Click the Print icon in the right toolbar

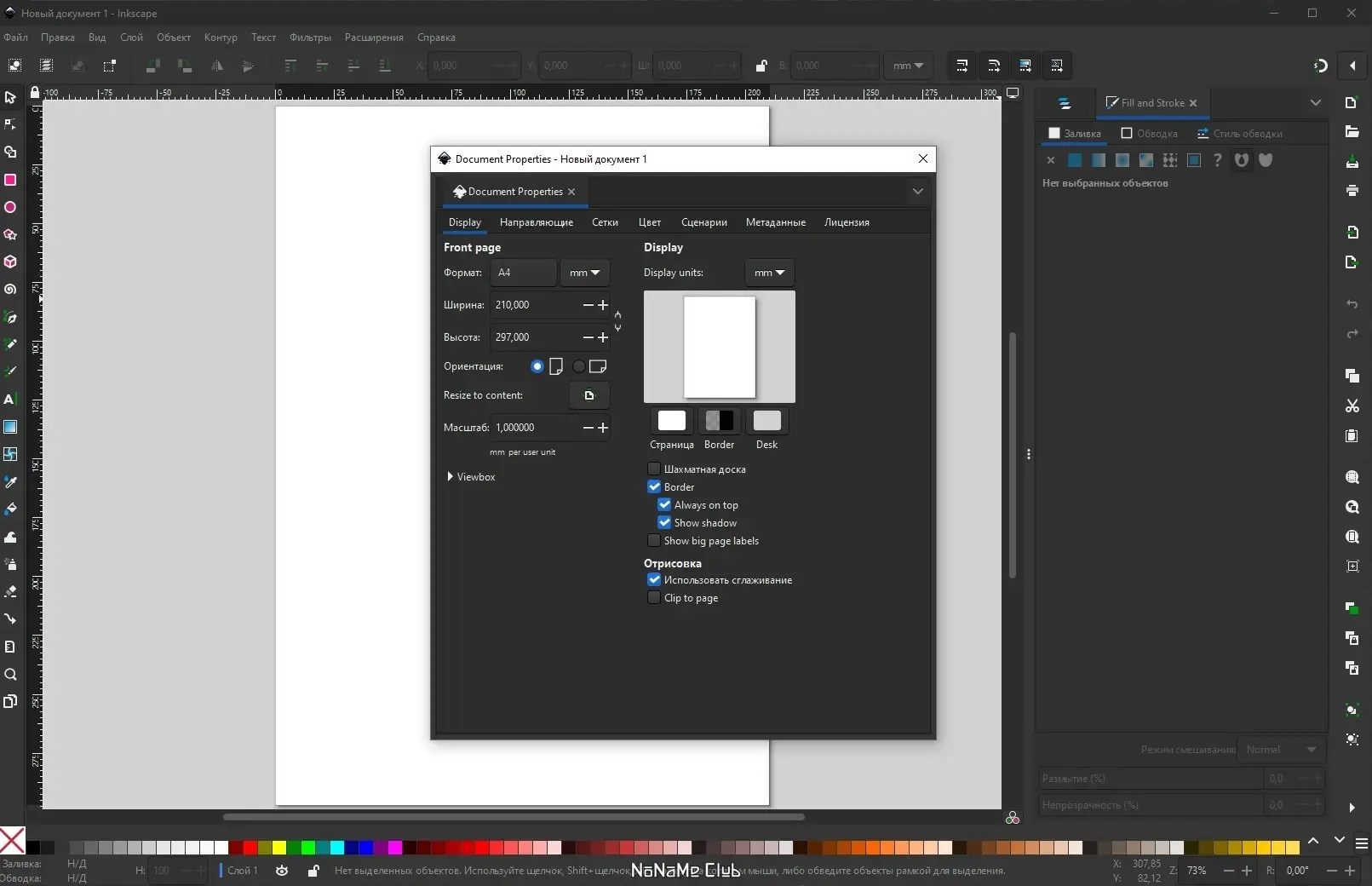1352,190
